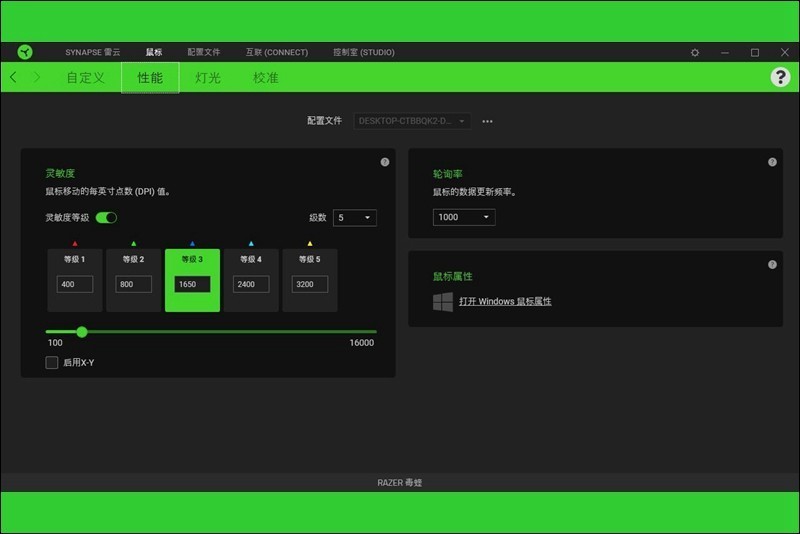Viewport: 800px width, 534px height.
Task: Open the help question mark button
Action: [780, 78]
